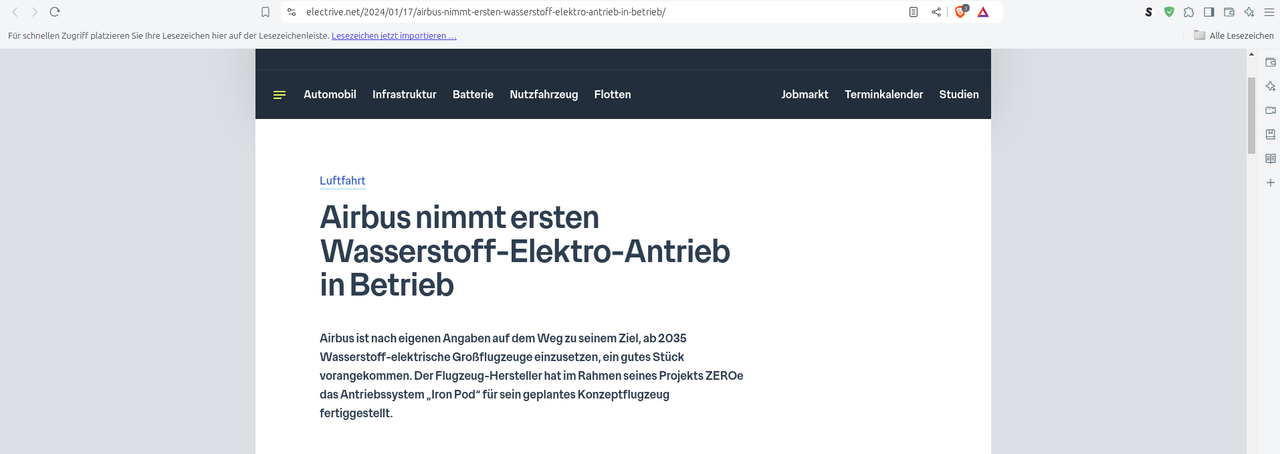Open the Nutzfahrzeug navigation section
The height and width of the screenshot is (454, 1280).
pyautogui.click(x=544, y=95)
